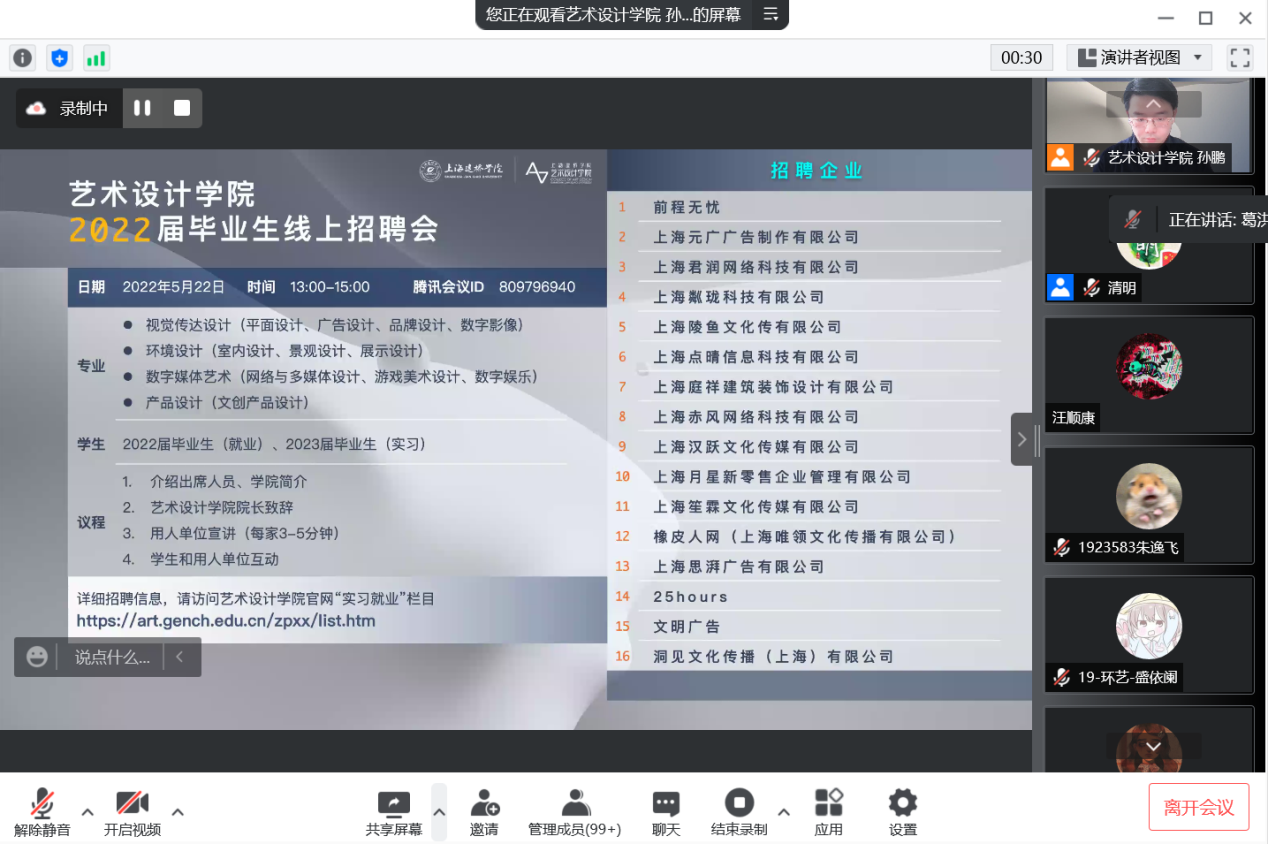The width and height of the screenshot is (1268, 844).
Task: Close the meeting window
Action: pyautogui.click(x=1245, y=18)
